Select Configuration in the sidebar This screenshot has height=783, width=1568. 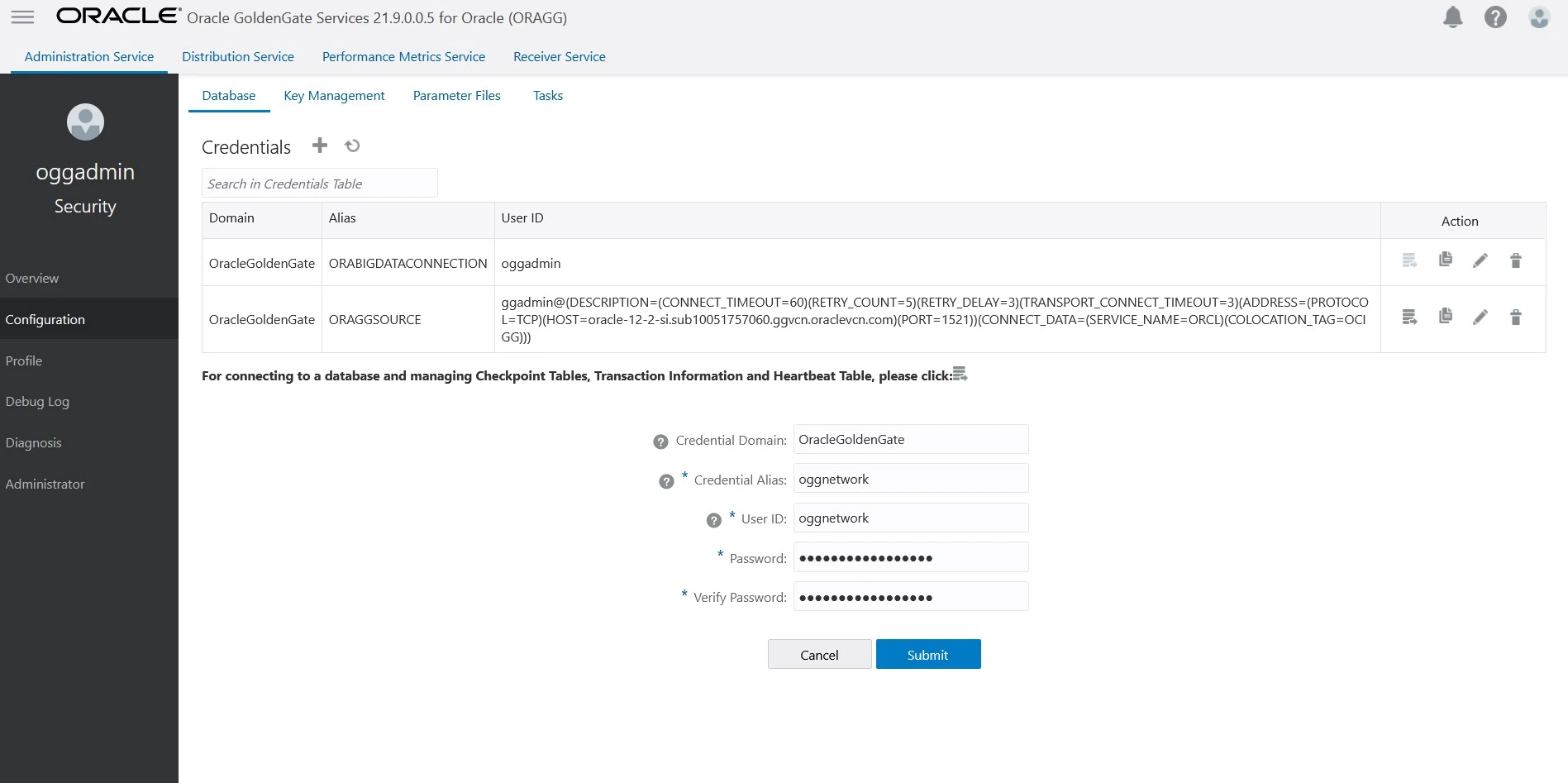[89, 319]
